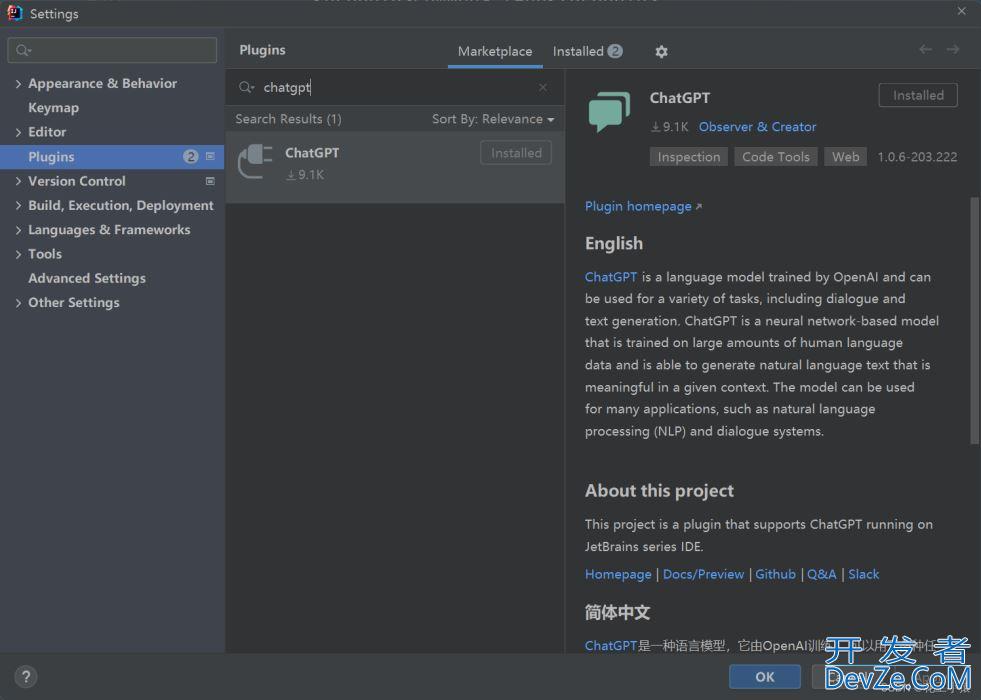Screen dimensions: 981x700
Task: Expand Languages & Frameworks node
Action: tap(18, 230)
